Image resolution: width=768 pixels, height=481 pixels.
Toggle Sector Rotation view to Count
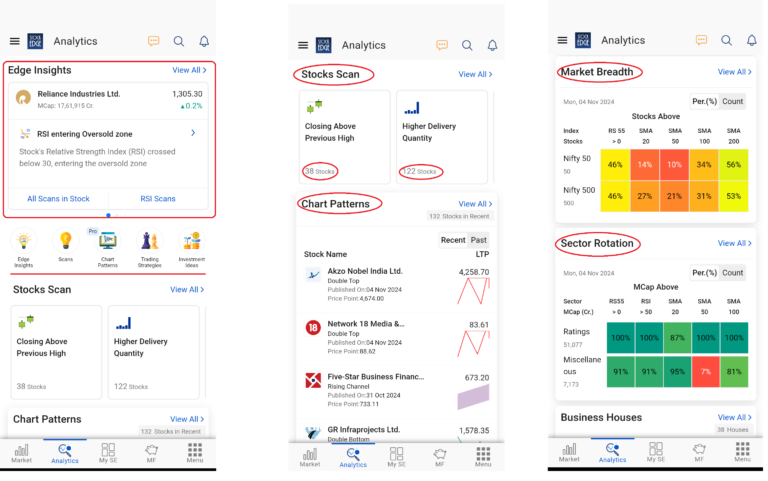(733, 273)
